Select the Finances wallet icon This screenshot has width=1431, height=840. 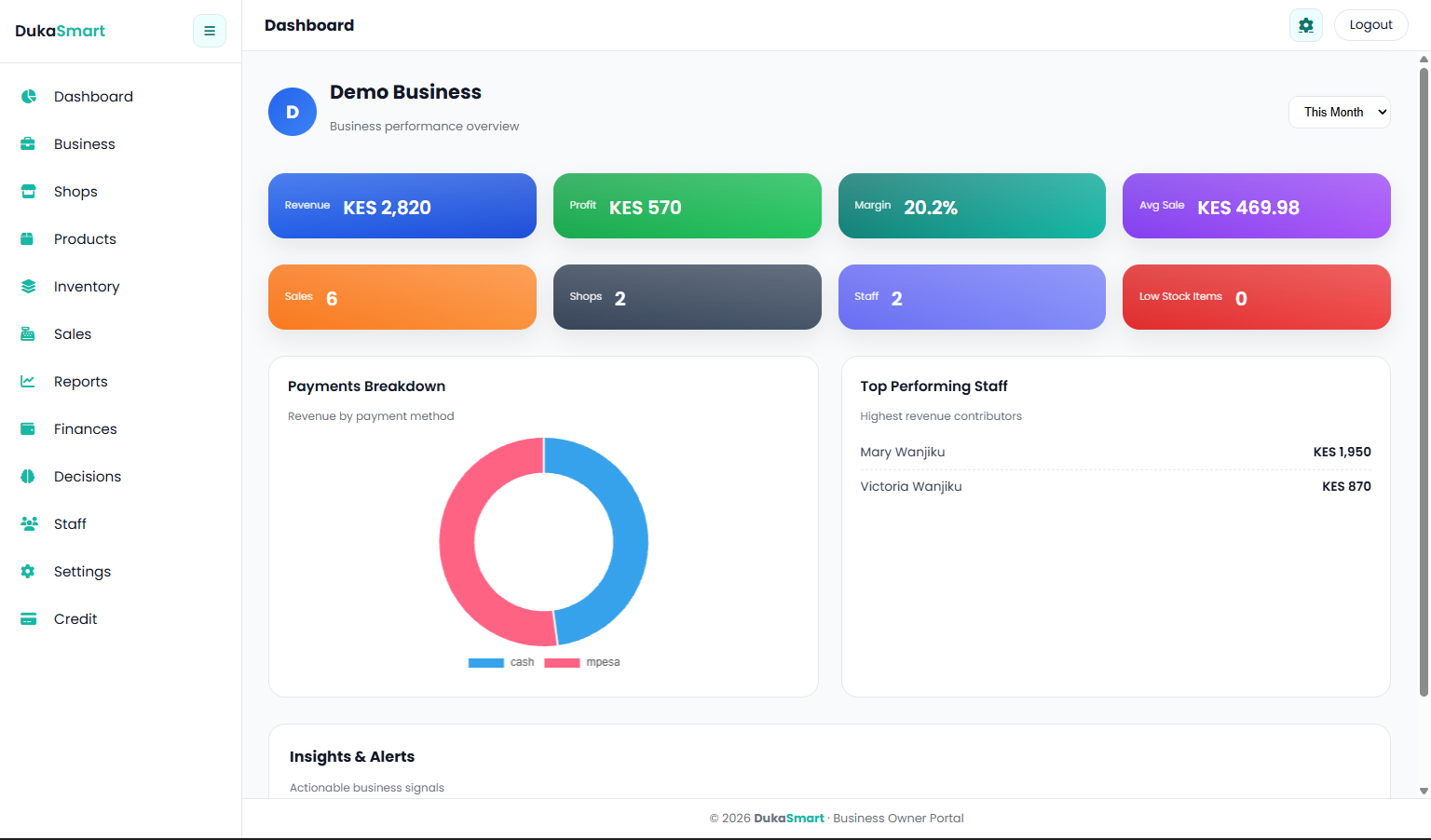[x=28, y=428]
